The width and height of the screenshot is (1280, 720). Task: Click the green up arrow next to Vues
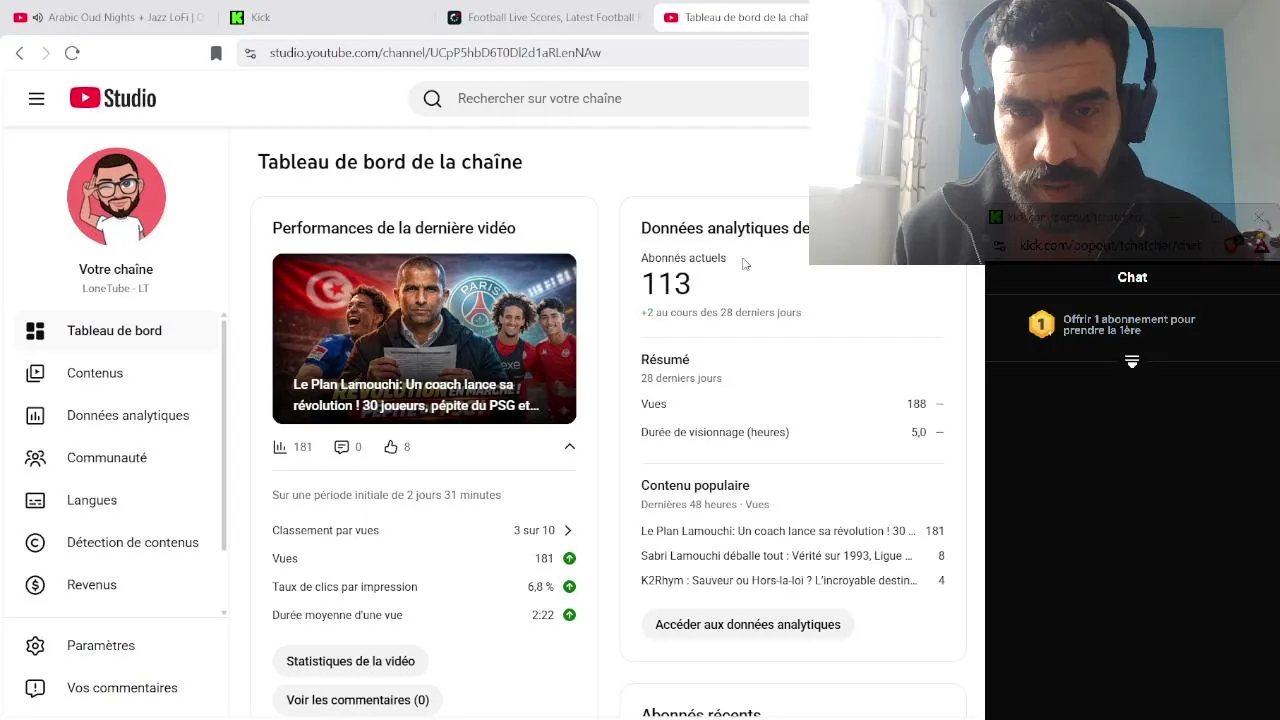pyautogui.click(x=569, y=559)
